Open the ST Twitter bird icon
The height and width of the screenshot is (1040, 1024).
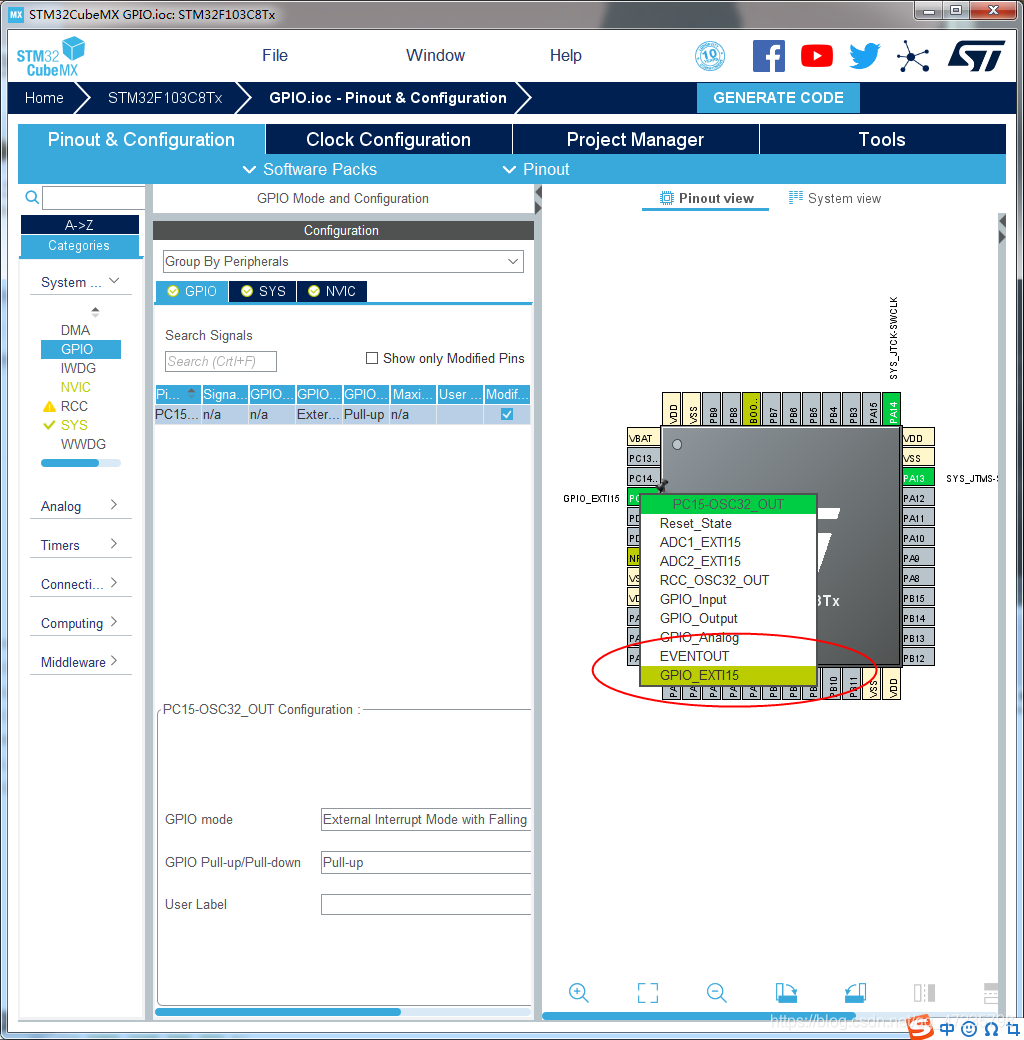(x=865, y=56)
